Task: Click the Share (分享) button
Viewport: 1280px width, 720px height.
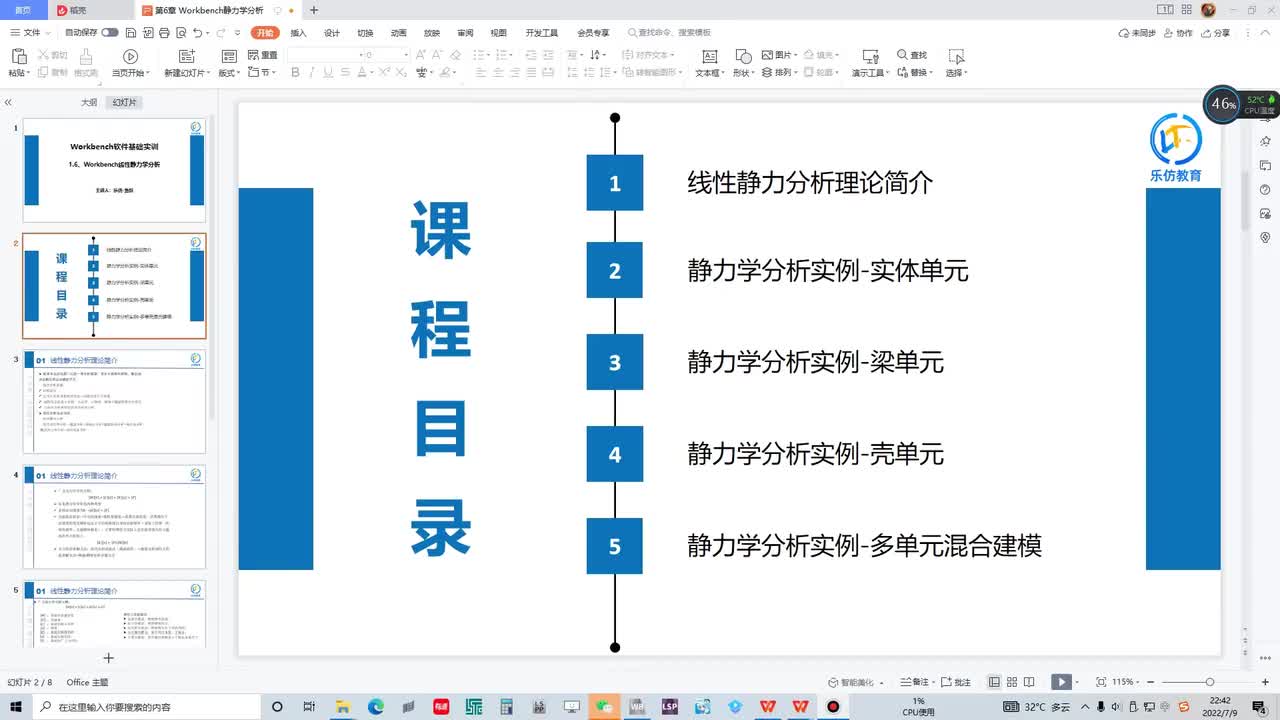Action: coord(1215,33)
